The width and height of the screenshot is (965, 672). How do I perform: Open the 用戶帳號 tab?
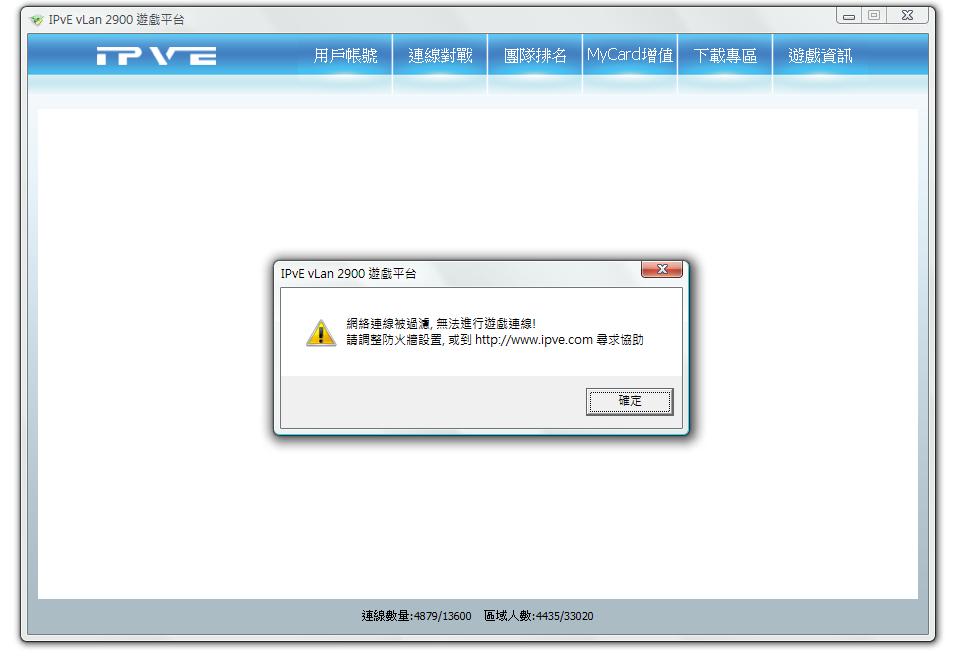pos(345,56)
